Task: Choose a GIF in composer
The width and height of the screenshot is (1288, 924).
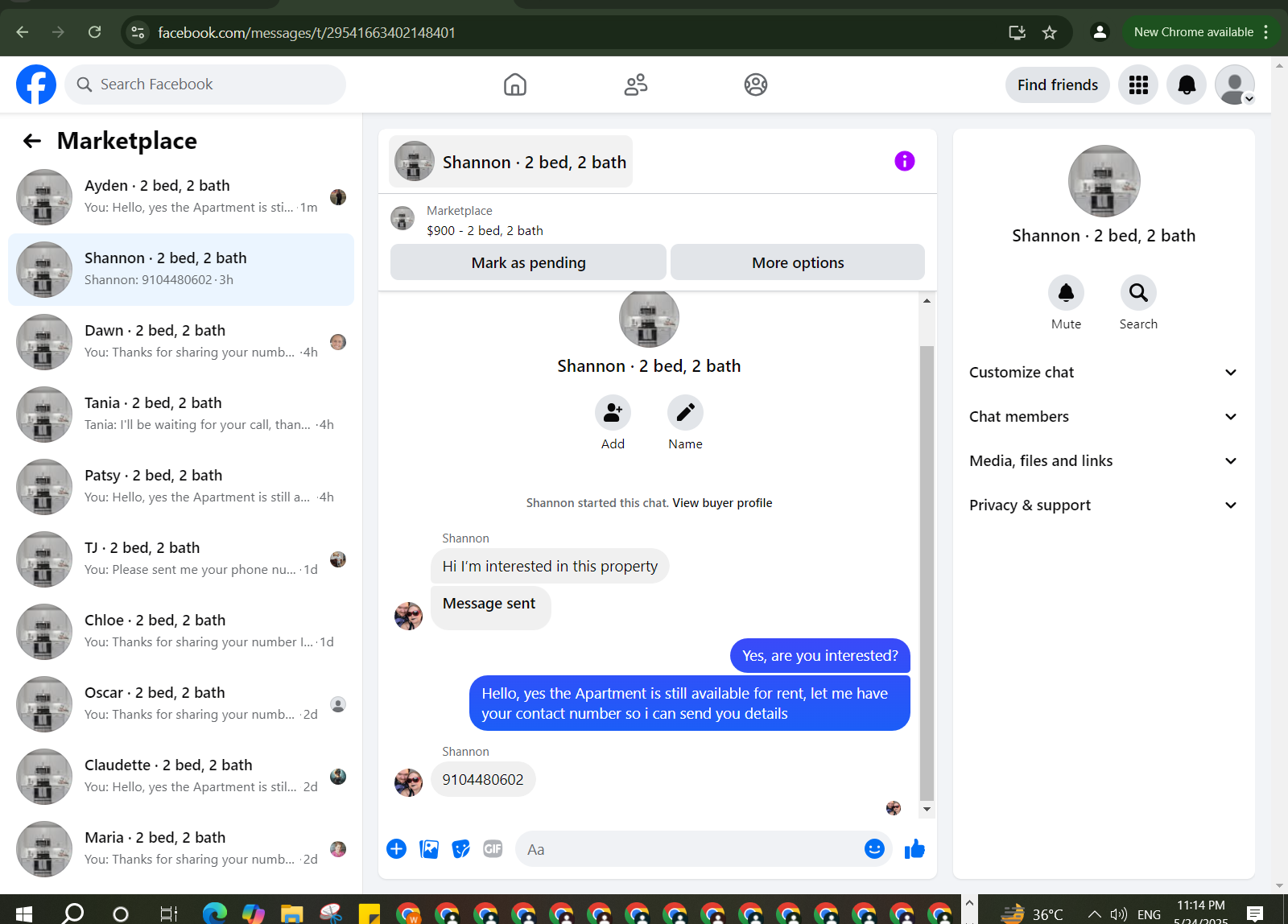Action: coord(493,849)
